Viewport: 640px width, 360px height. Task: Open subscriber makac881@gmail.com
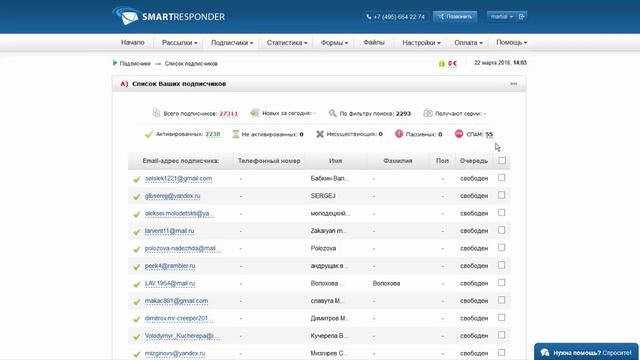(176, 301)
